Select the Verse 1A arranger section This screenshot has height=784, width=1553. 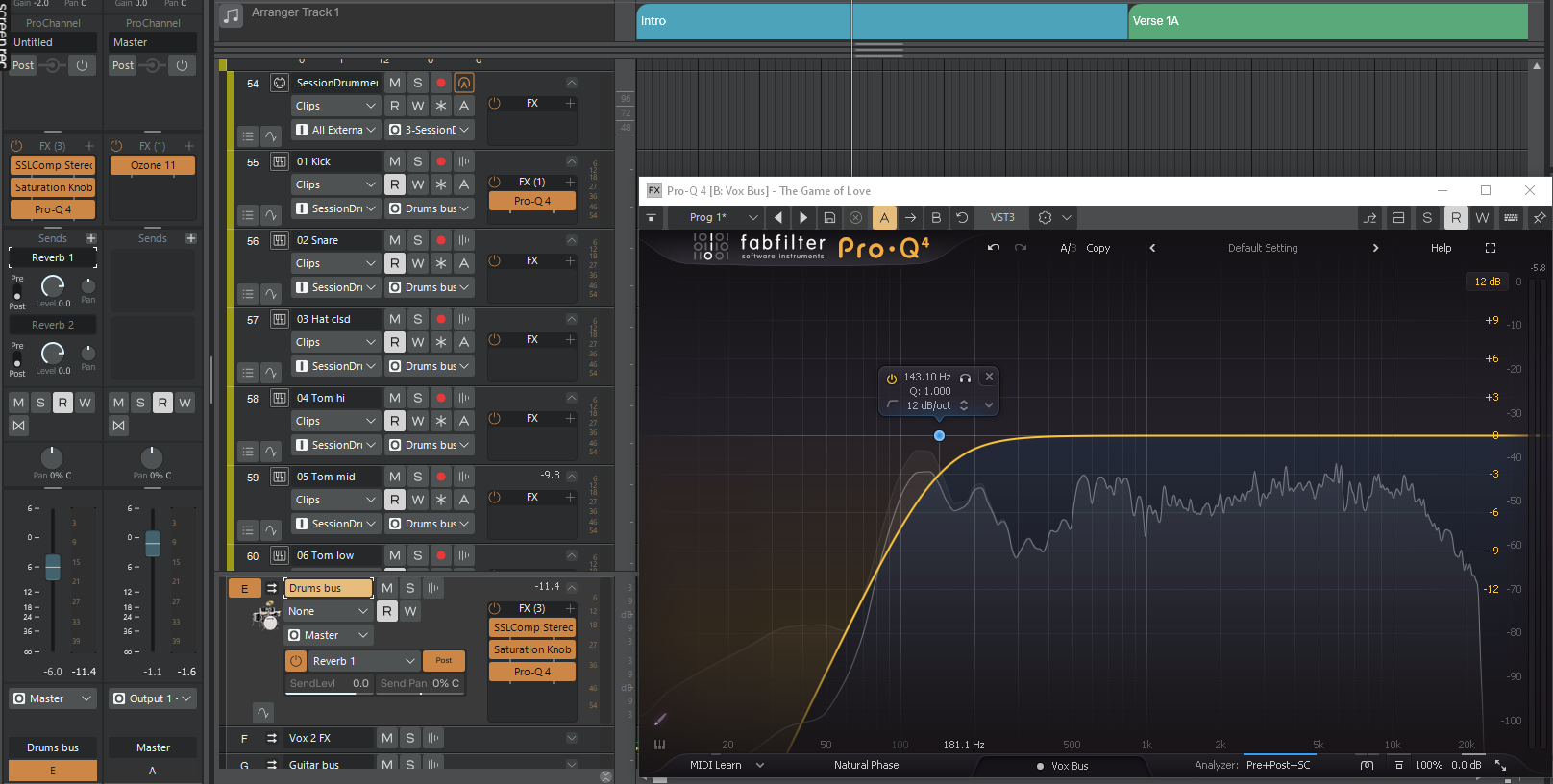click(1326, 21)
